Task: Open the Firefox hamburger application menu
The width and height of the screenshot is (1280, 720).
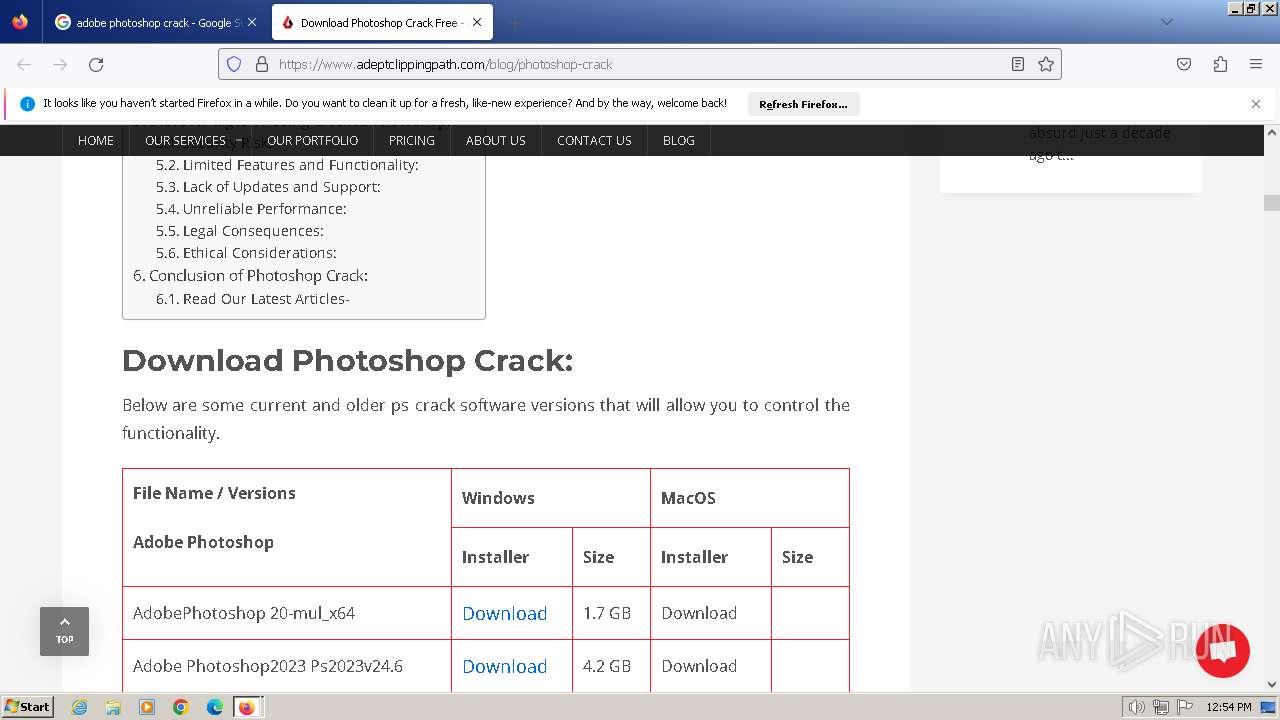Action: click(1256, 64)
